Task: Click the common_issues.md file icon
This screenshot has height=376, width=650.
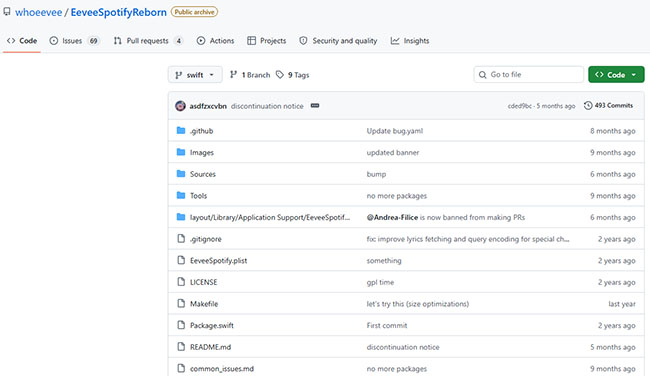Action: click(181, 368)
